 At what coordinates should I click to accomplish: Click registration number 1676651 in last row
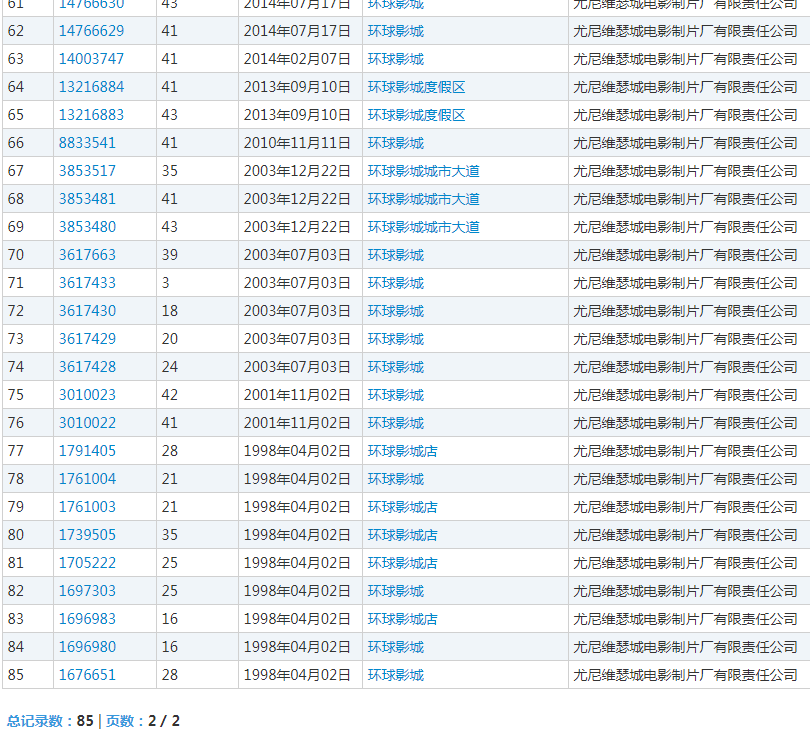point(87,675)
